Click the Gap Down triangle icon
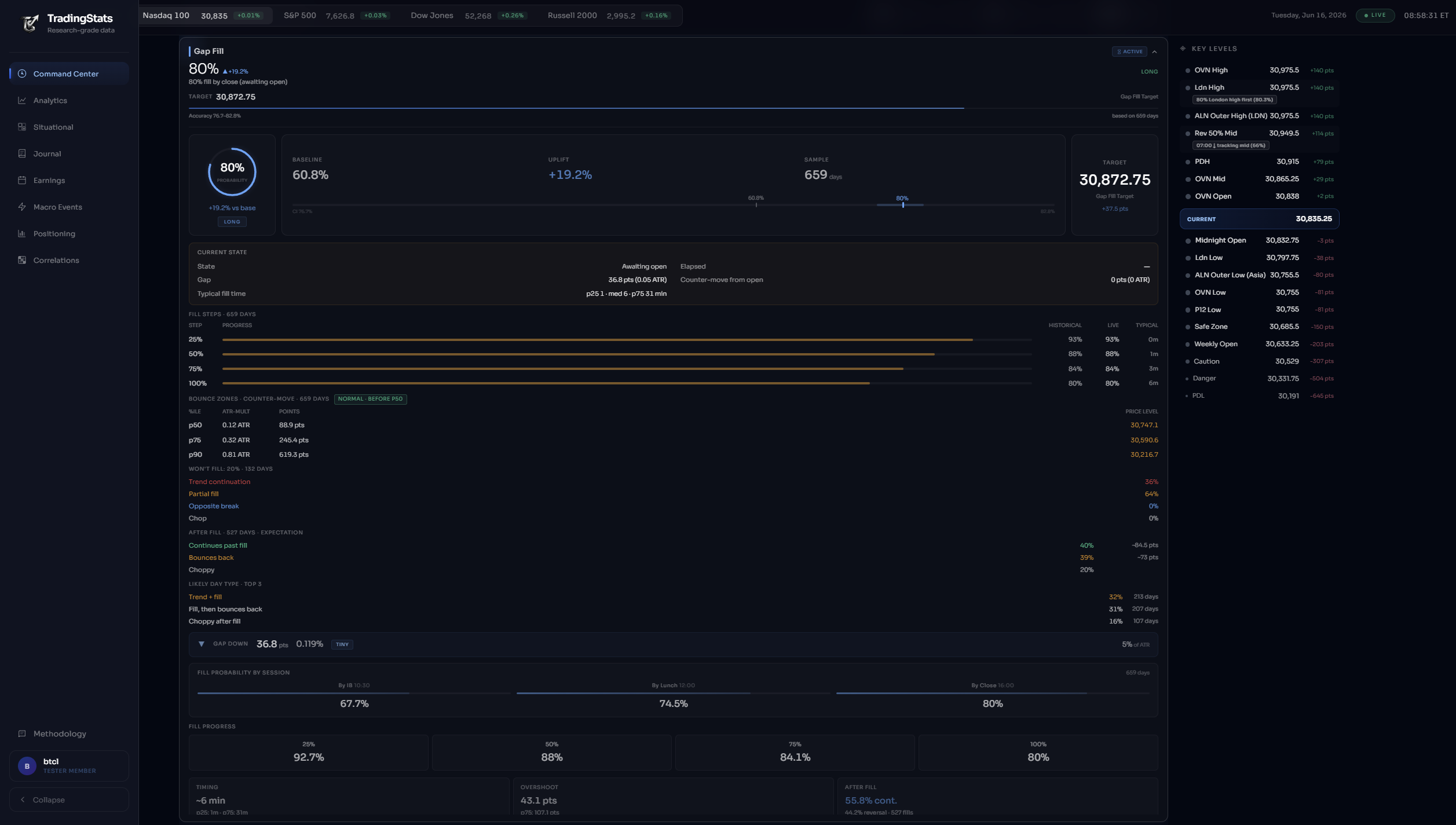 pyautogui.click(x=201, y=644)
